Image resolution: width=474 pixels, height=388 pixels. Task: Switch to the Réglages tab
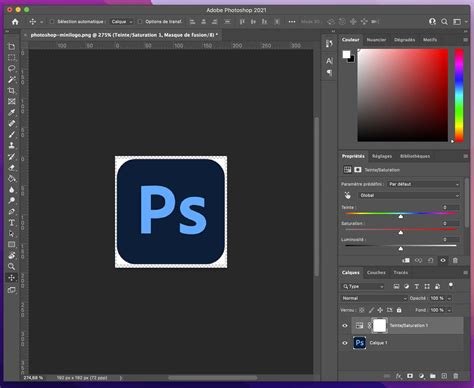(x=382, y=156)
